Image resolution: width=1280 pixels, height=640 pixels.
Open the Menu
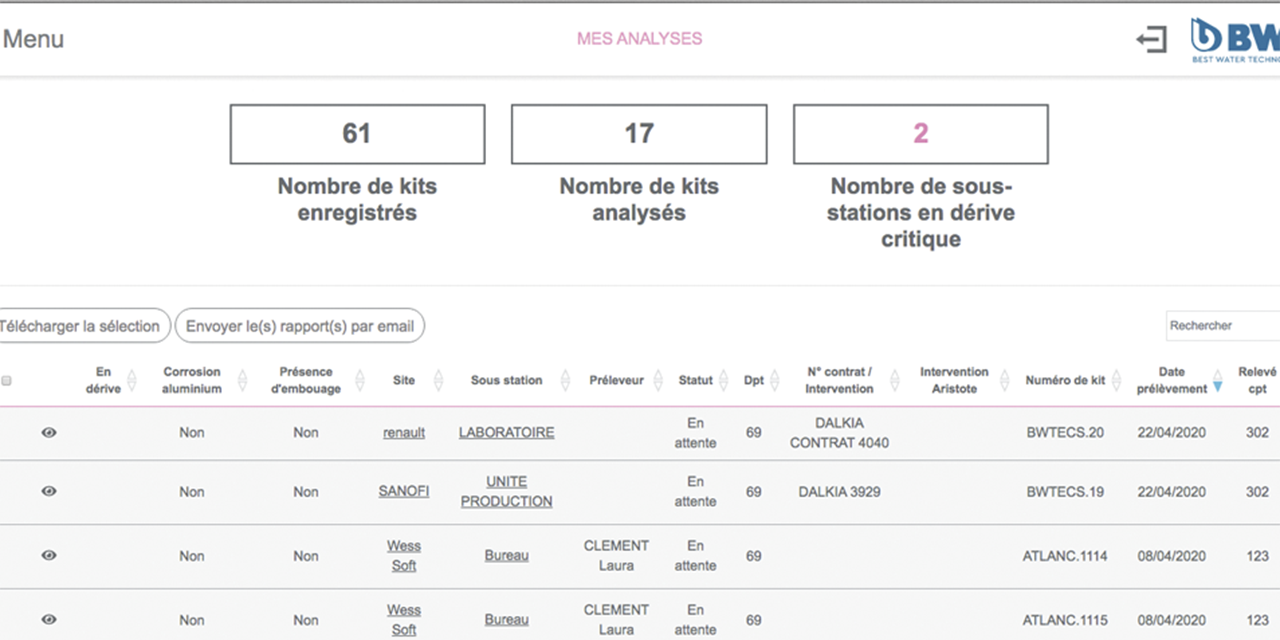coord(33,39)
